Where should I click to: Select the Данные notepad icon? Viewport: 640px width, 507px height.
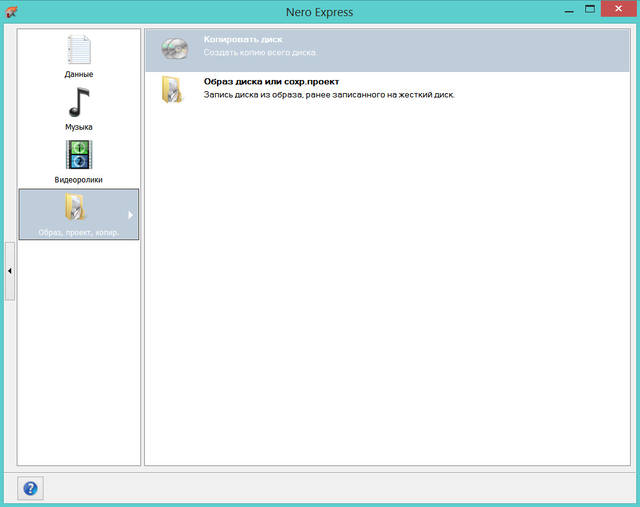pos(79,49)
